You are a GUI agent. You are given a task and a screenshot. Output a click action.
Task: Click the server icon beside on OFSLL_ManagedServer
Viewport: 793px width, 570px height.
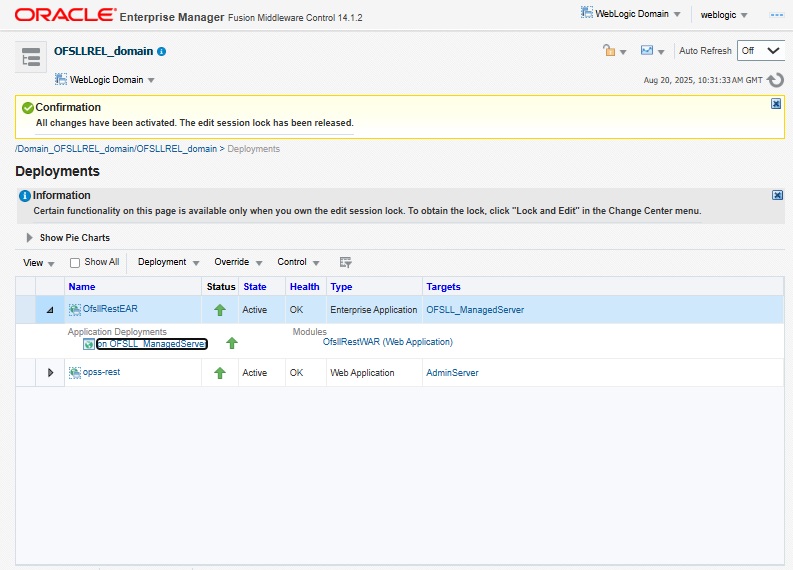click(89, 344)
